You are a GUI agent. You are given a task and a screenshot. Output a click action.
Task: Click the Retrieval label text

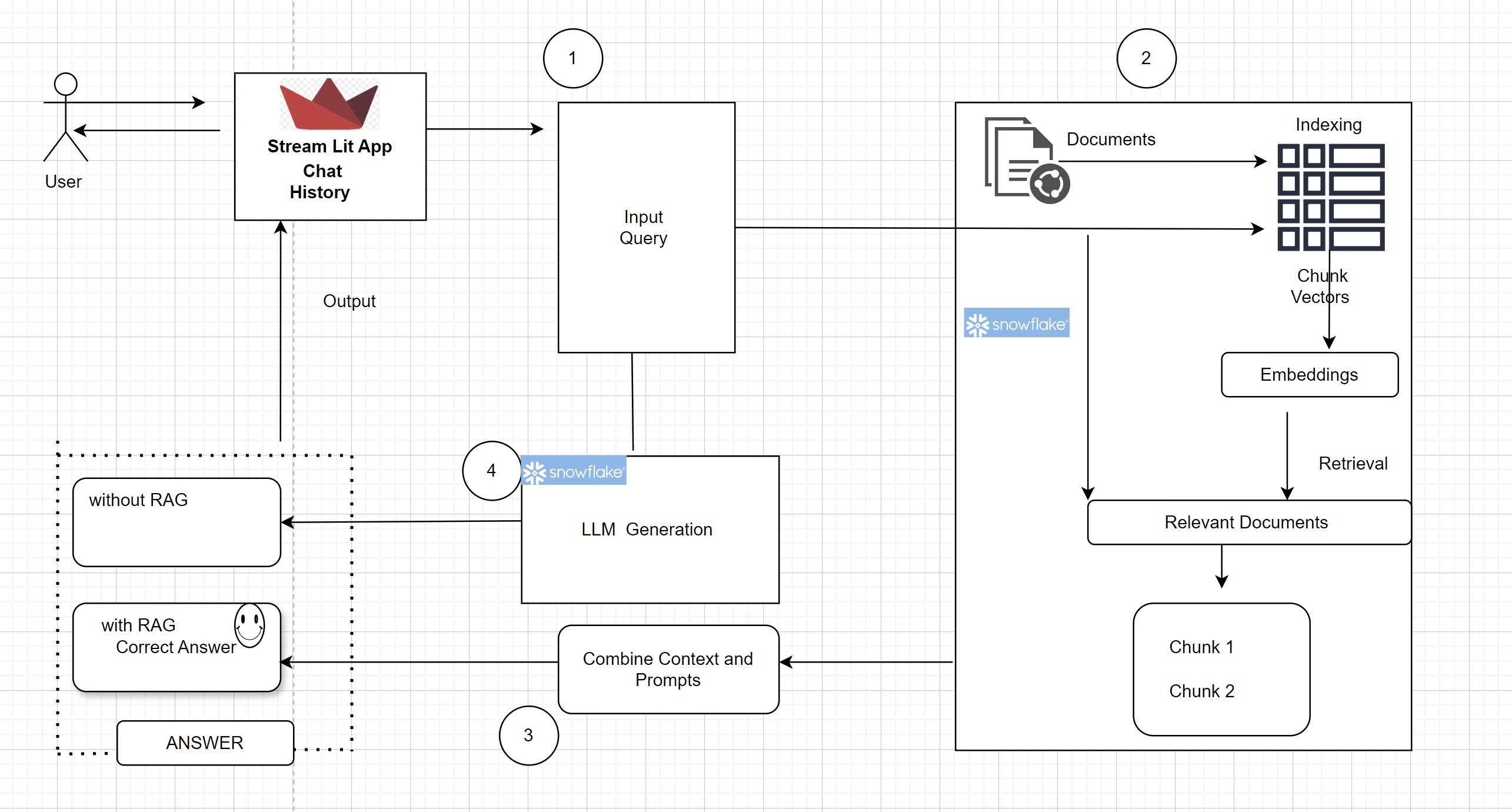click(x=1353, y=464)
